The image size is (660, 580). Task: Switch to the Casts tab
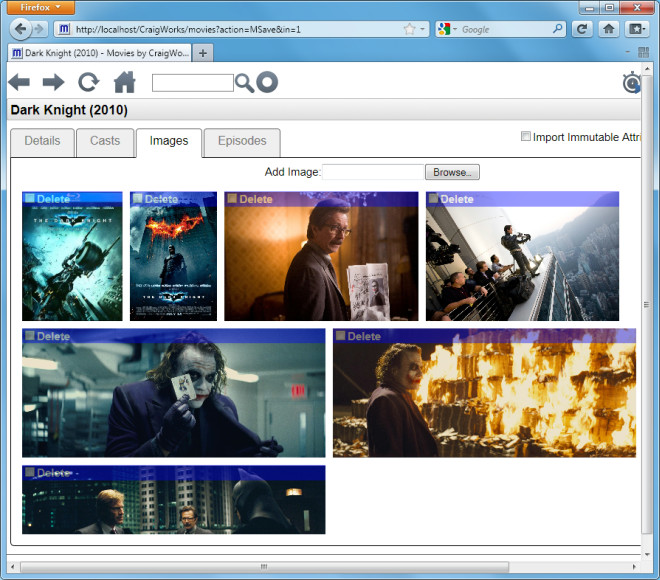point(105,142)
